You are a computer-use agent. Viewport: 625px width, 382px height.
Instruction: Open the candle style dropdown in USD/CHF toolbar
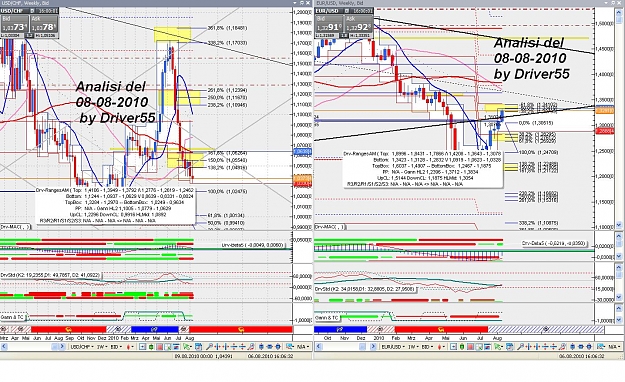(x=130, y=347)
